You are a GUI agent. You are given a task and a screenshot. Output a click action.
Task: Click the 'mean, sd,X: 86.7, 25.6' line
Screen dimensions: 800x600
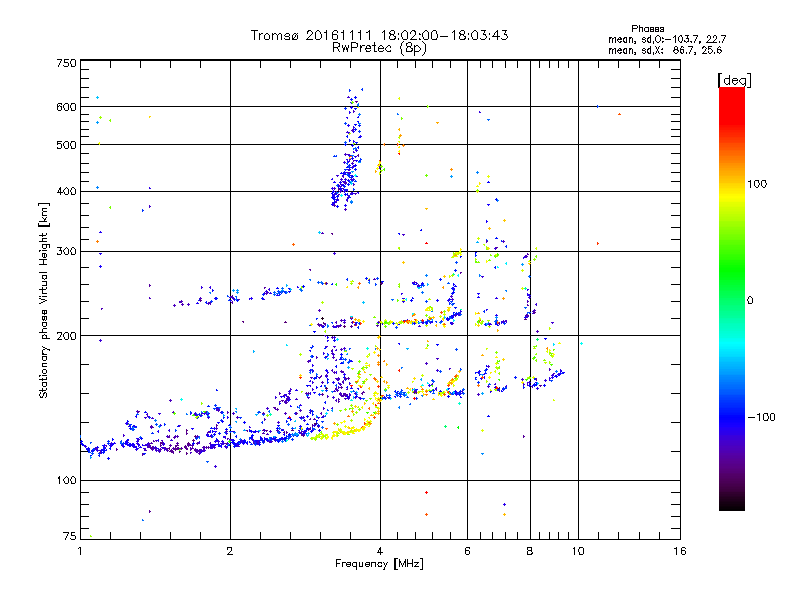(665, 50)
